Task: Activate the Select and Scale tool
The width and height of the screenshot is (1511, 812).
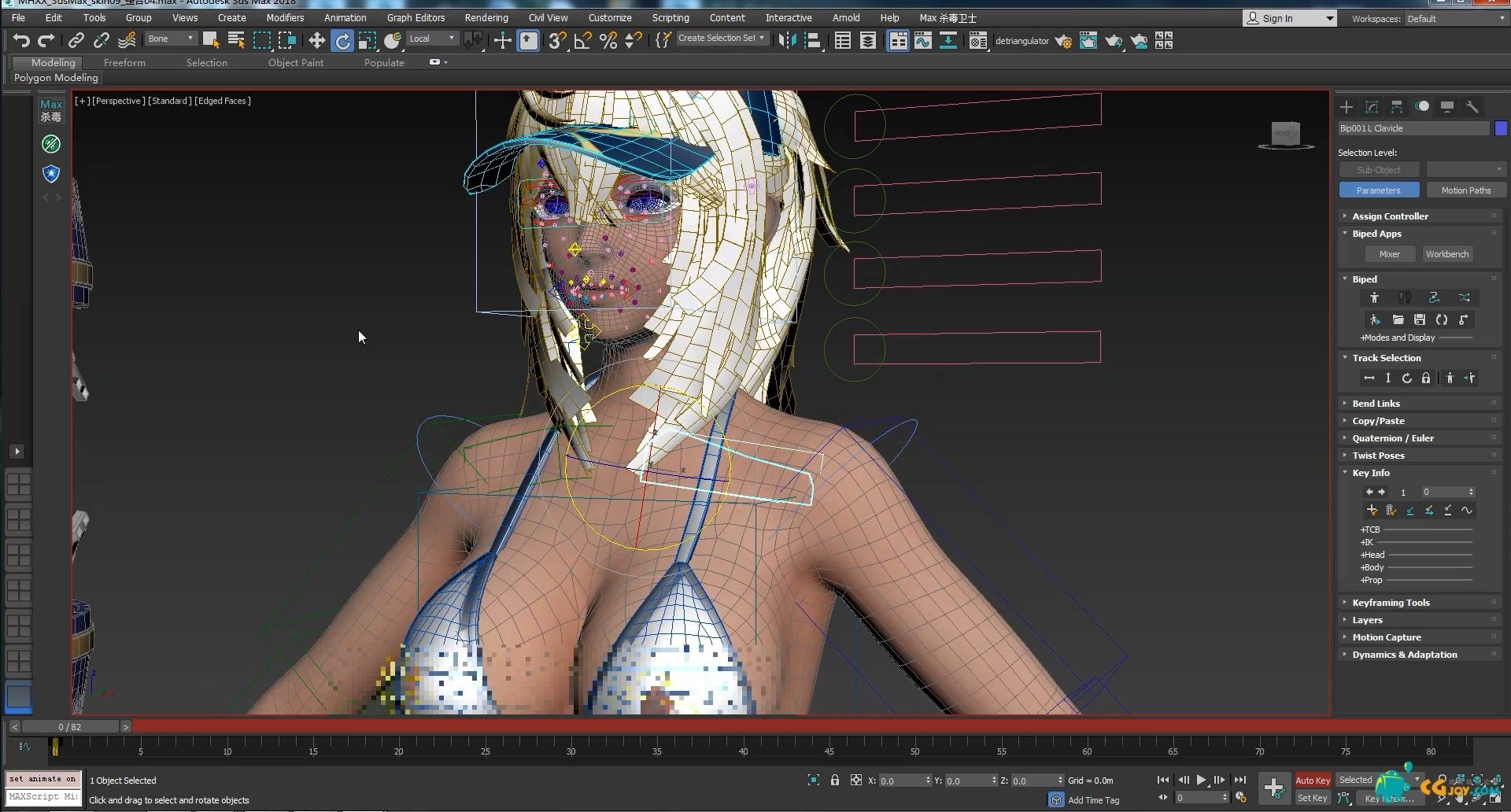Action: click(x=368, y=40)
